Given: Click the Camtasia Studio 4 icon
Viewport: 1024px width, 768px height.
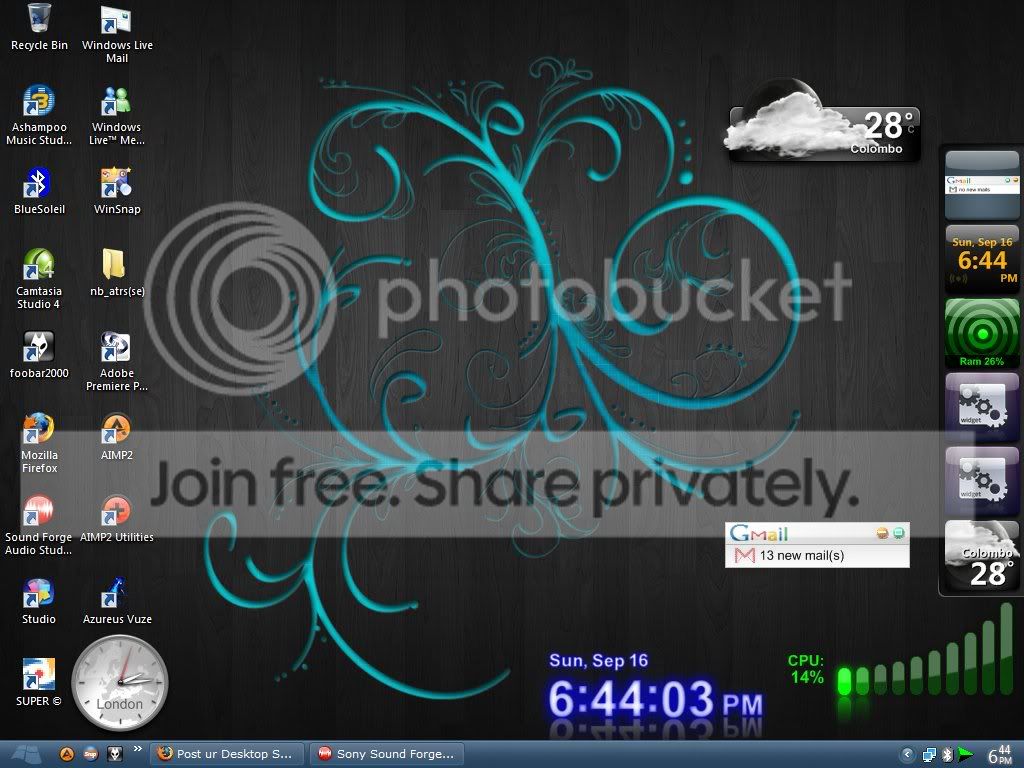Looking at the screenshot, I should [39, 279].
